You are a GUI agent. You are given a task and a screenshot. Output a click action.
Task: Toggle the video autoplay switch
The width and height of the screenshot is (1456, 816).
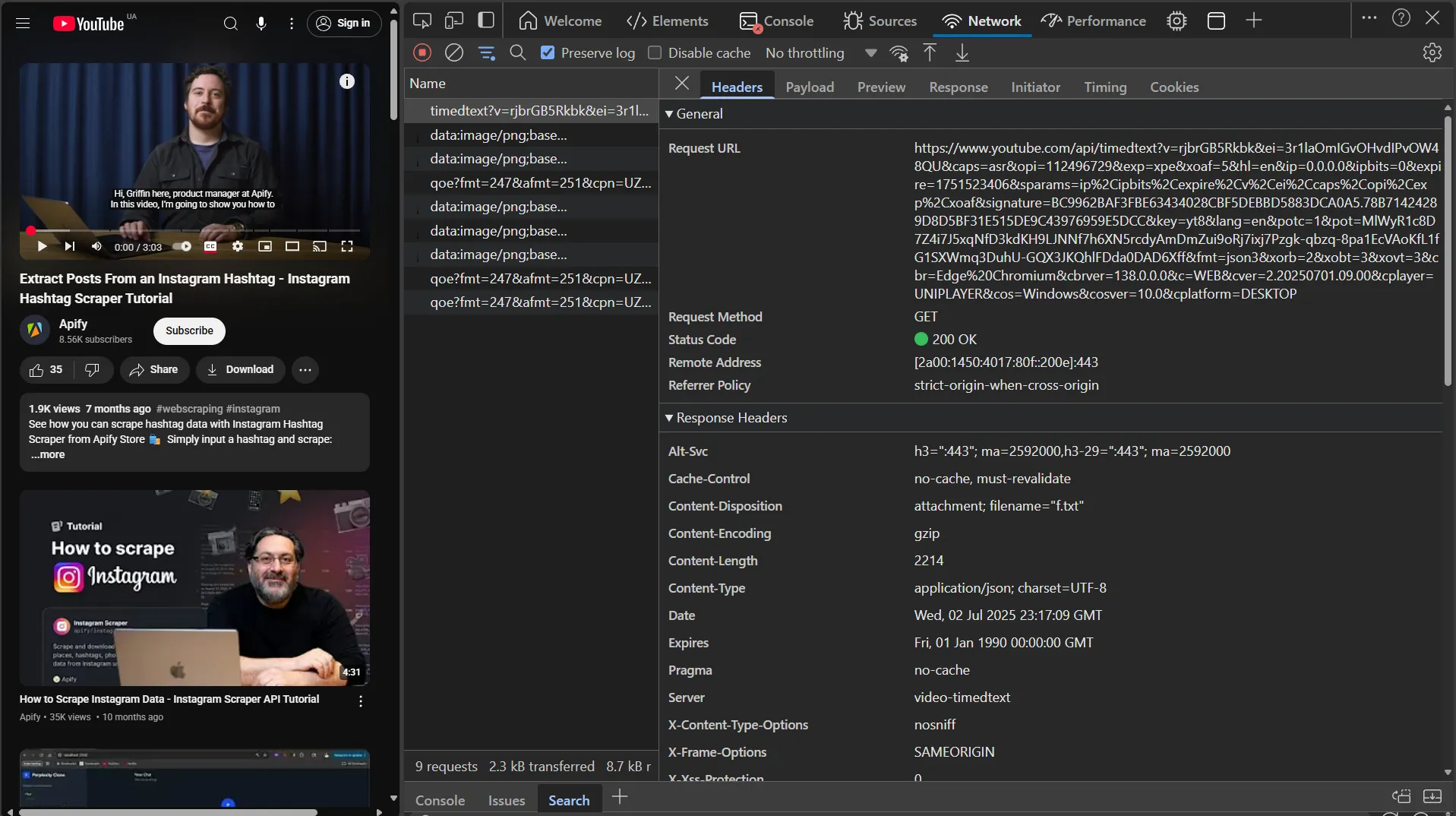[x=182, y=246]
